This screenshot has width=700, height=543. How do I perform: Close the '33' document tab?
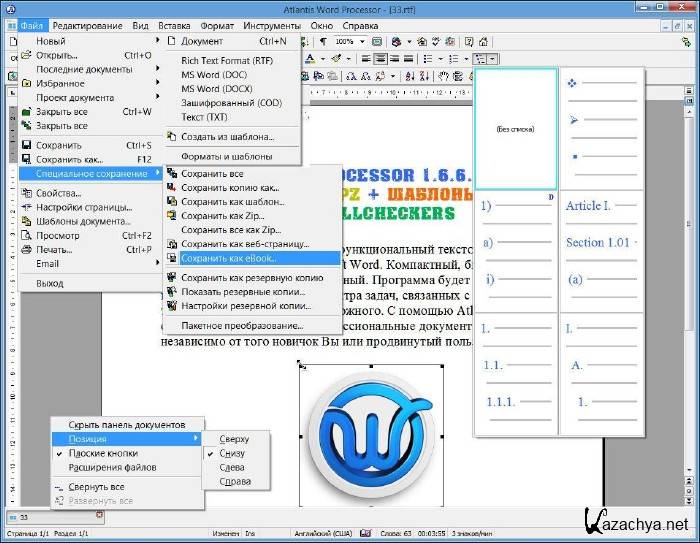pyautogui.click(x=98, y=515)
